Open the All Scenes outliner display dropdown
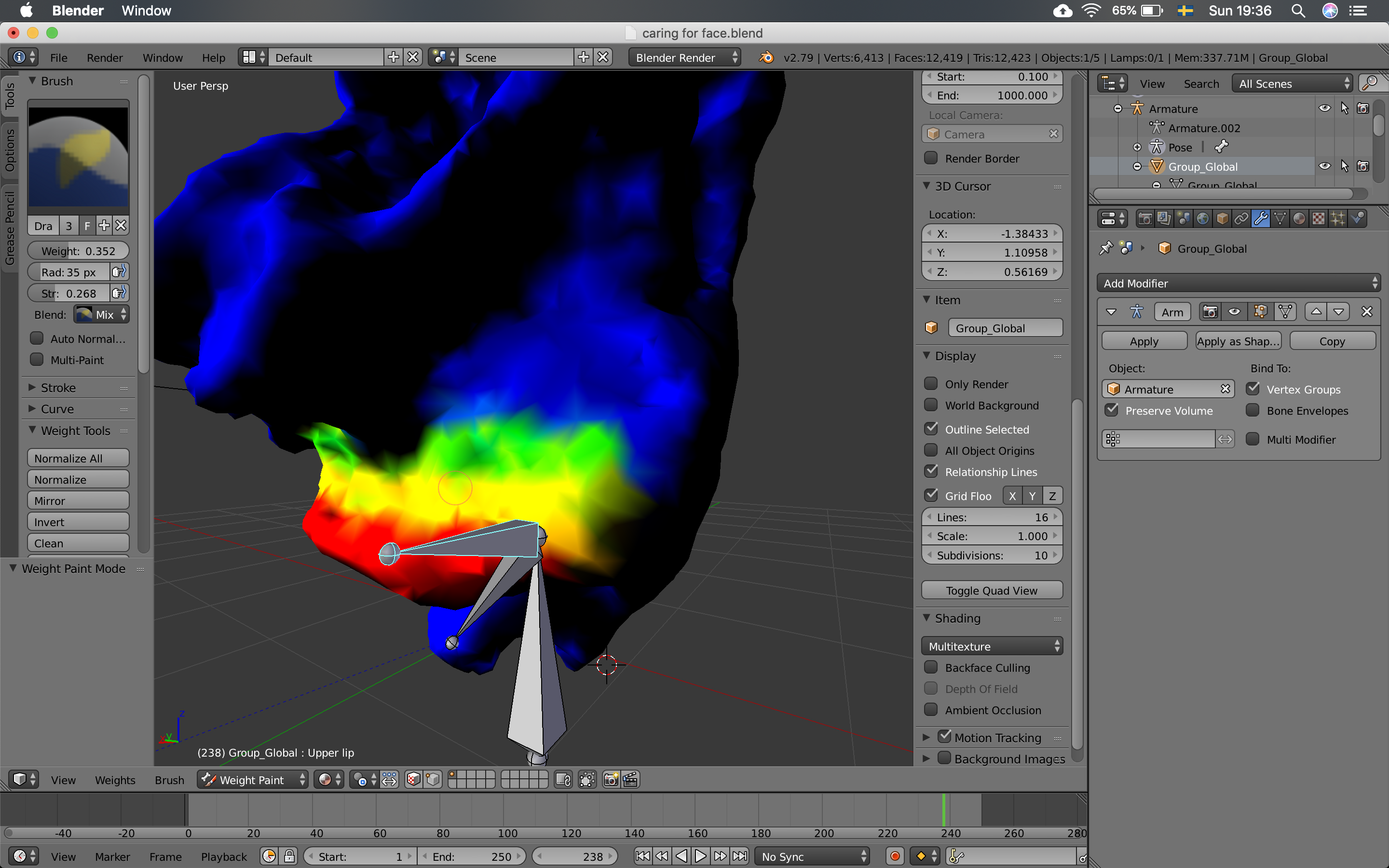Screen dimensions: 1389x868 (1293, 83)
